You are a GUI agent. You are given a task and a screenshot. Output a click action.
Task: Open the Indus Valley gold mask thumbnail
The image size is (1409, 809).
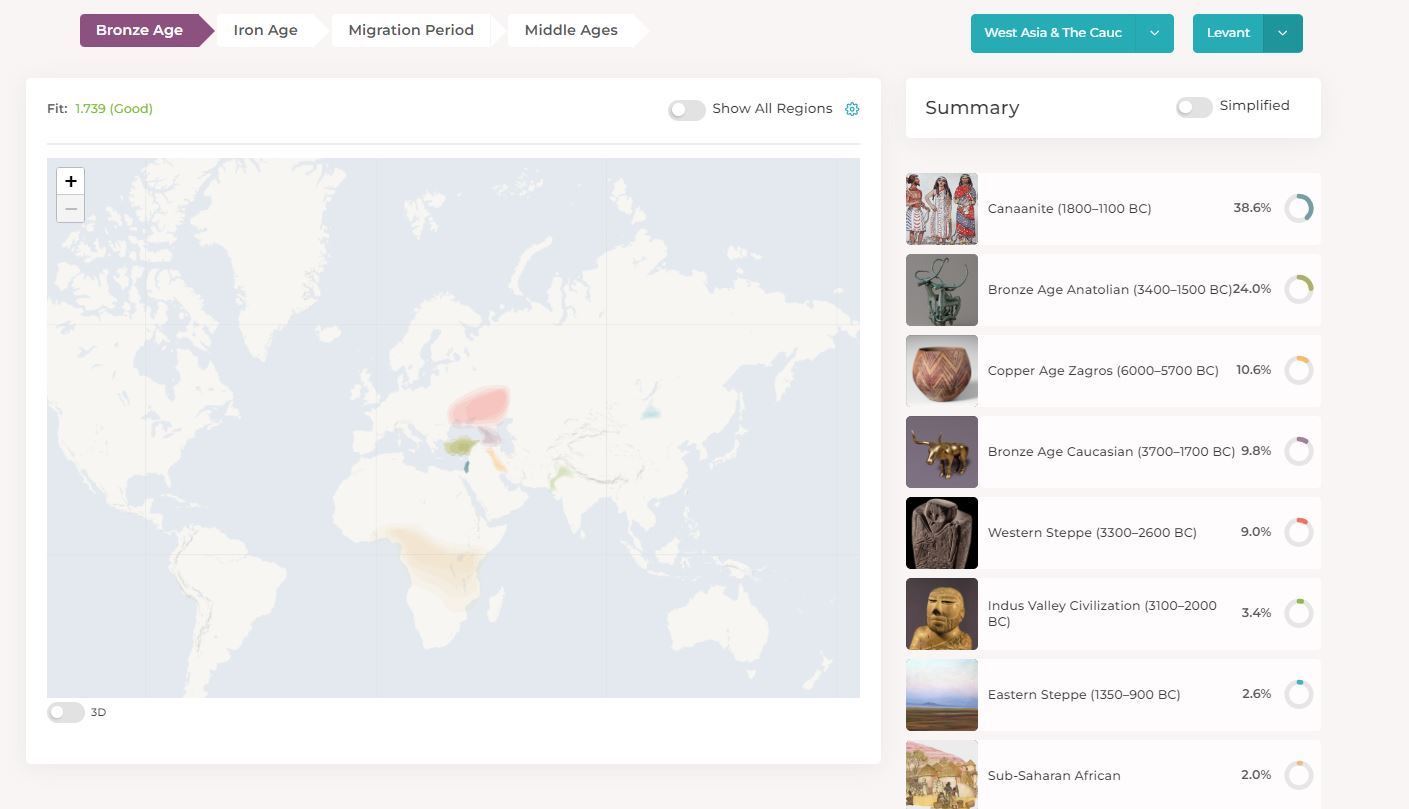tap(942, 614)
